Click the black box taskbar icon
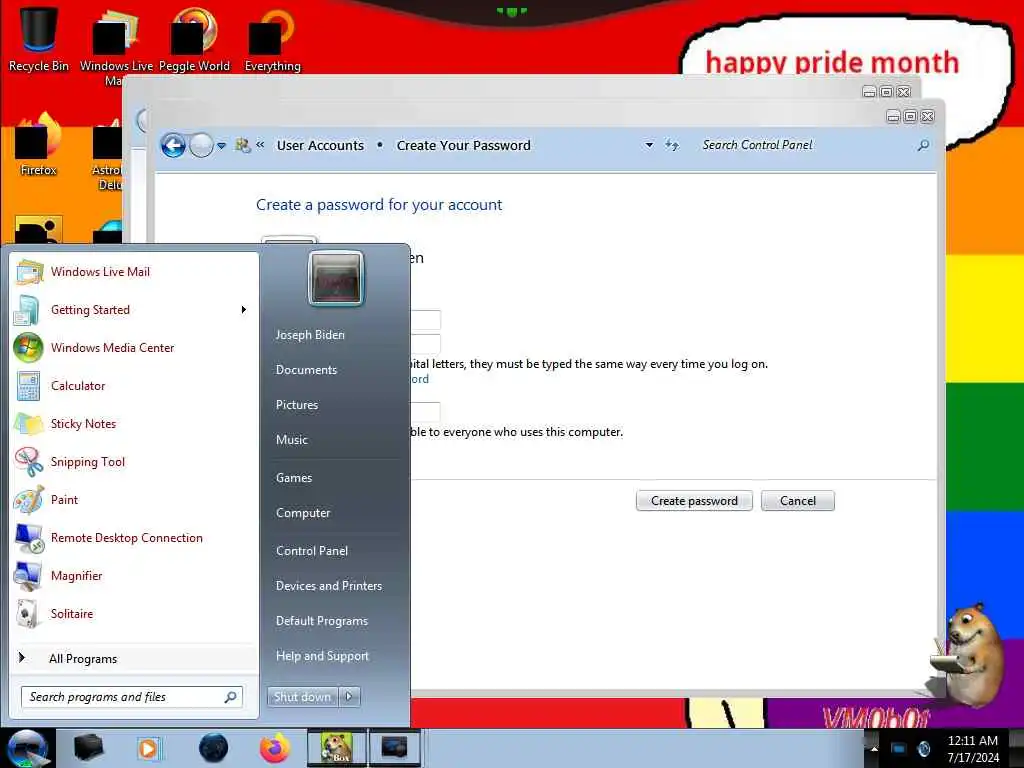Screen dimensions: 1024x768 [x=88, y=748]
